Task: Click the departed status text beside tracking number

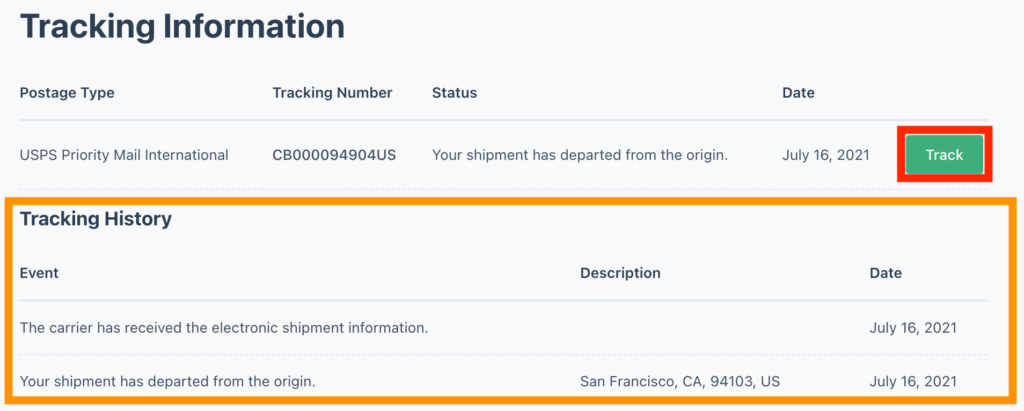Action: tap(579, 155)
